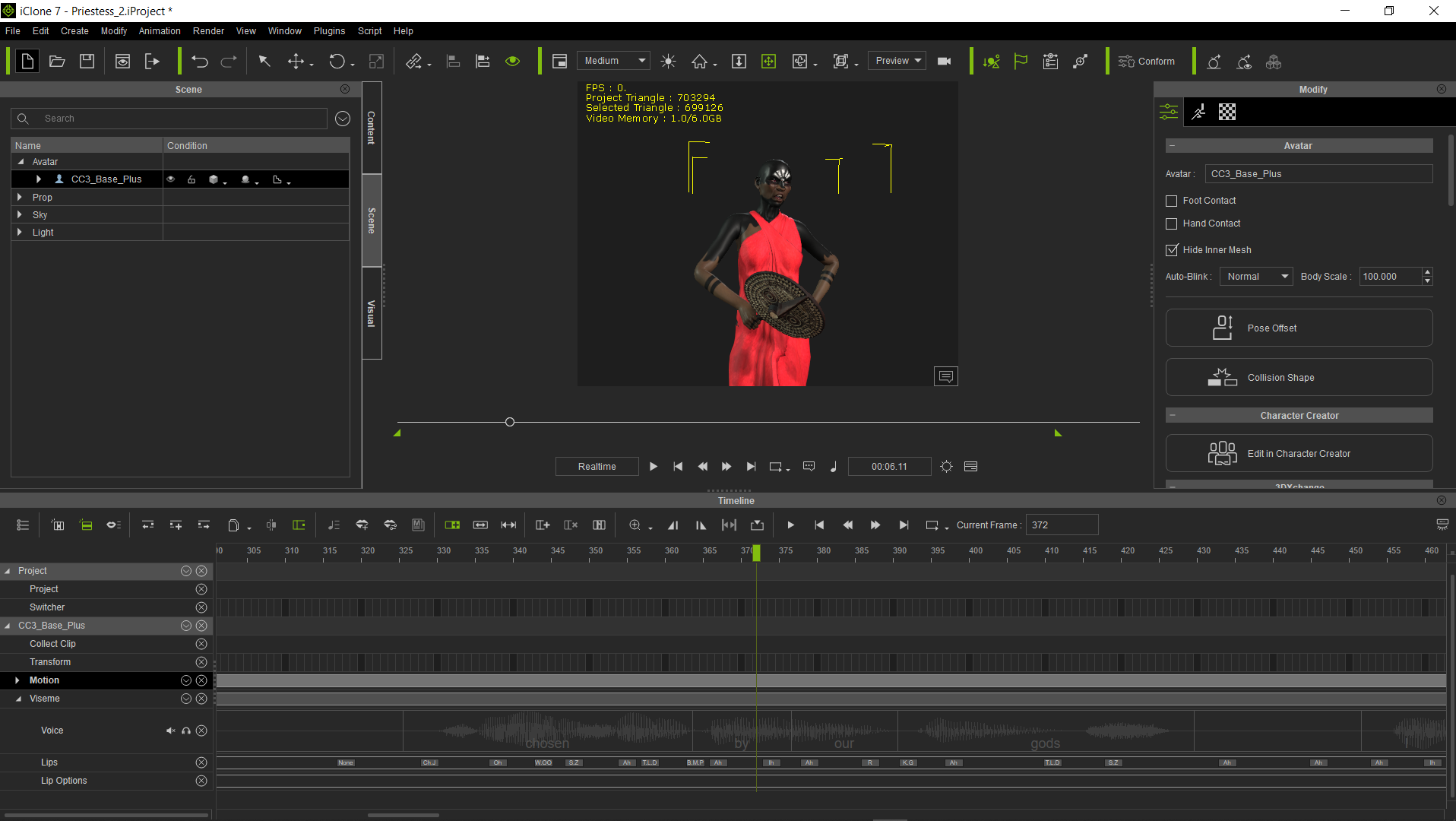Collapse the Viseme track in timeline

click(18, 699)
